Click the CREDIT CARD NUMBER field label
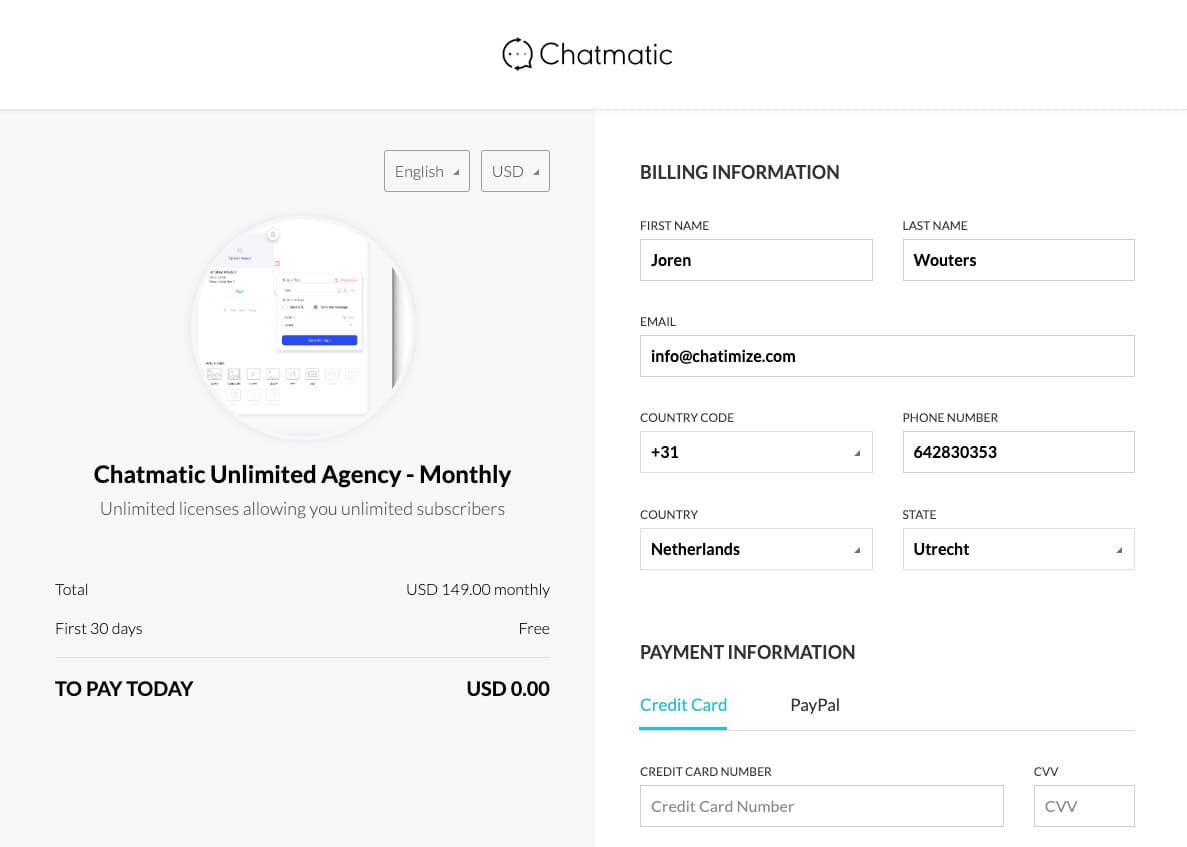 point(706,772)
